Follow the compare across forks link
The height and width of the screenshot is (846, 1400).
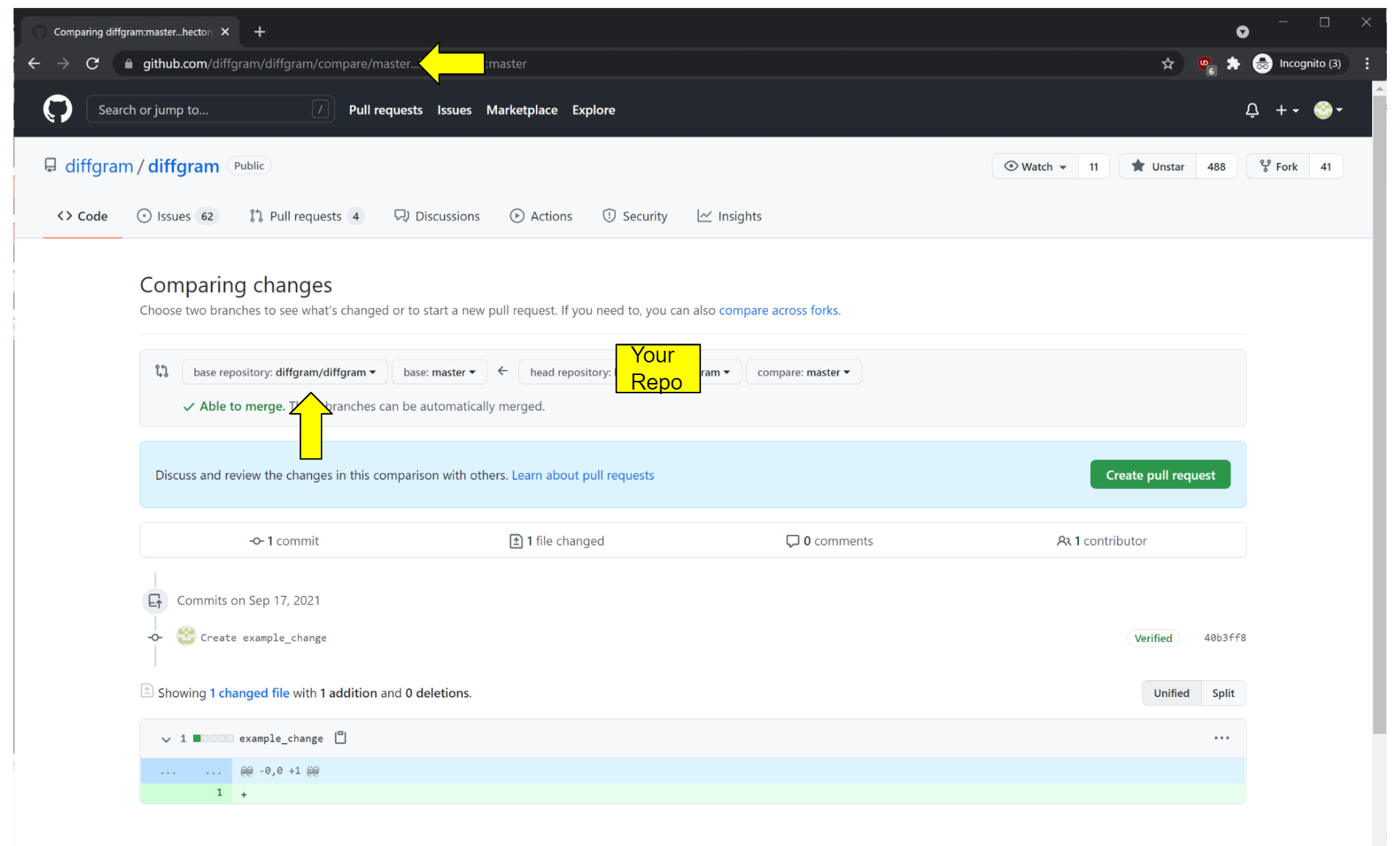tap(780, 310)
